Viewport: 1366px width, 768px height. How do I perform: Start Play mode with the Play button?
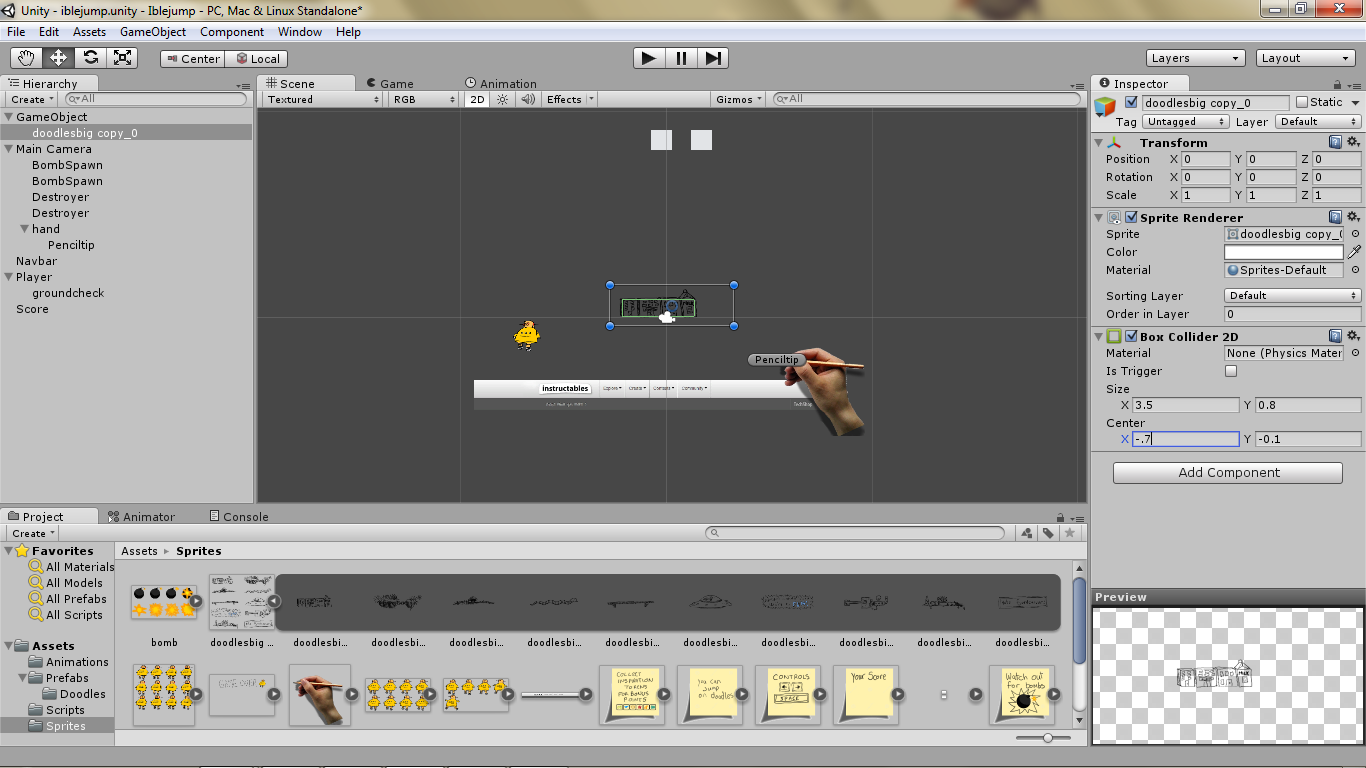tap(649, 58)
